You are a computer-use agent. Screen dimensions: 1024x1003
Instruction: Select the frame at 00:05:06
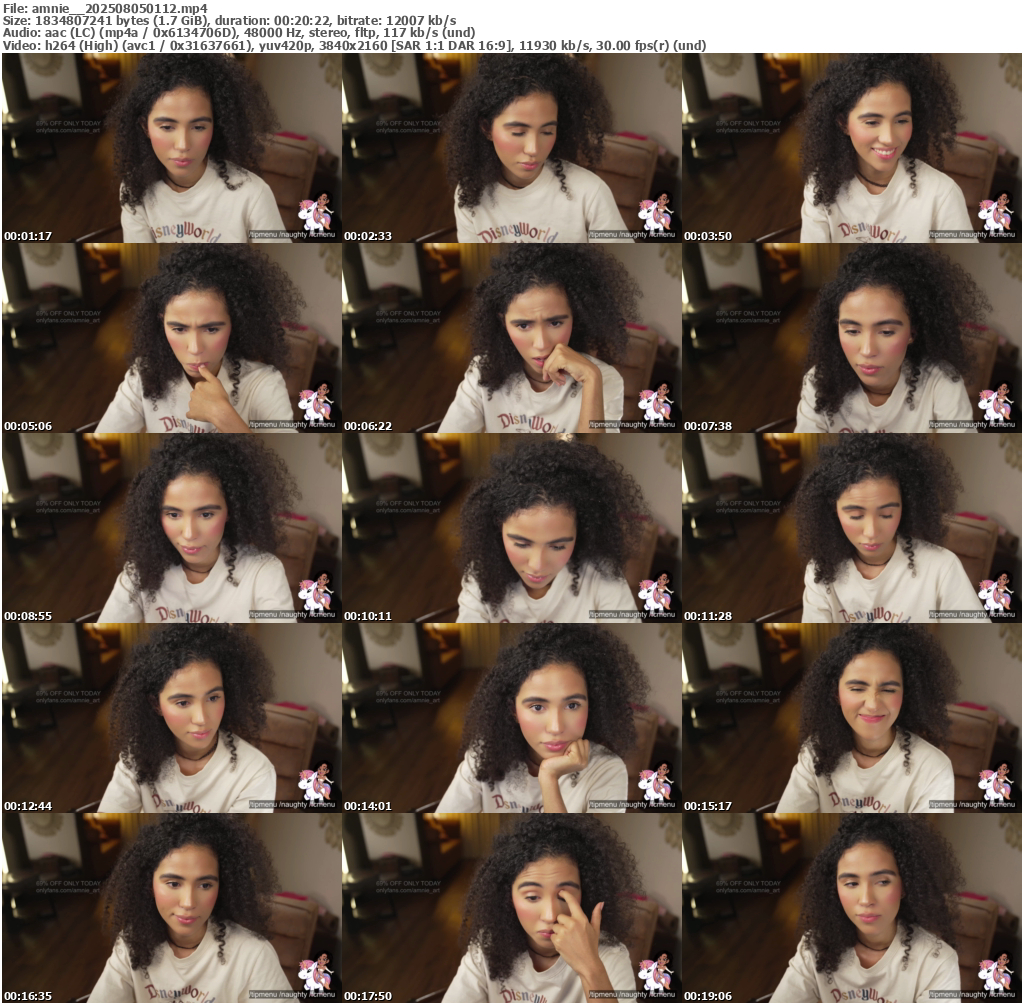(172, 338)
